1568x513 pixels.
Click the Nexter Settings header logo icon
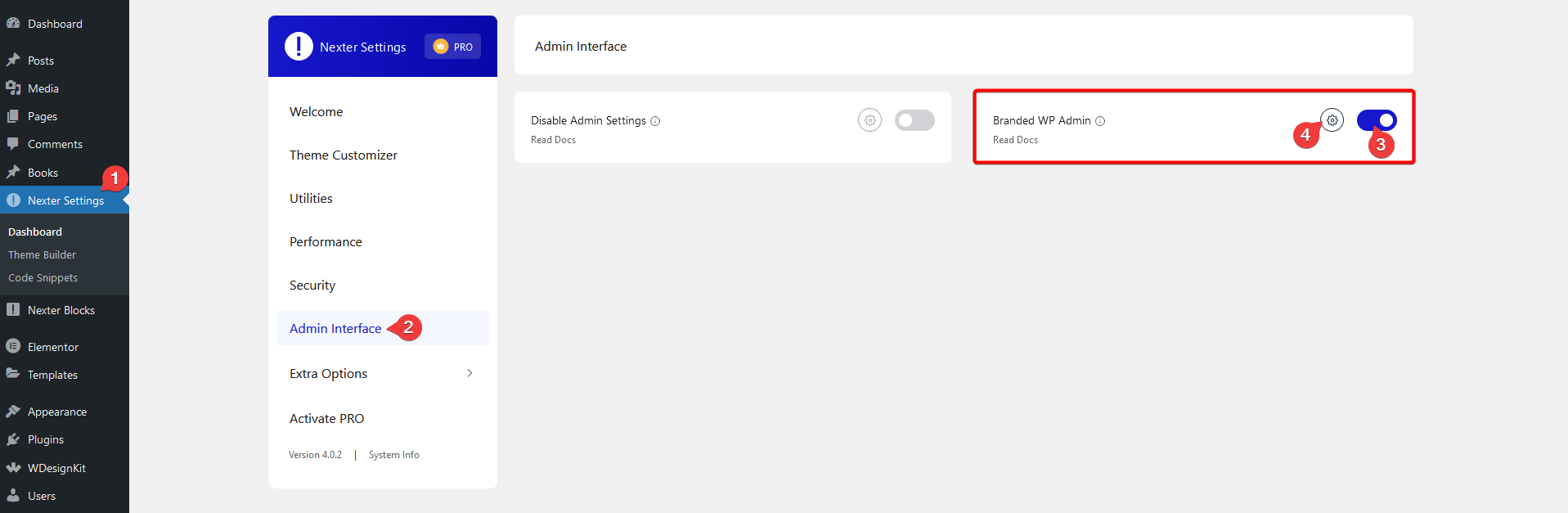[x=299, y=47]
